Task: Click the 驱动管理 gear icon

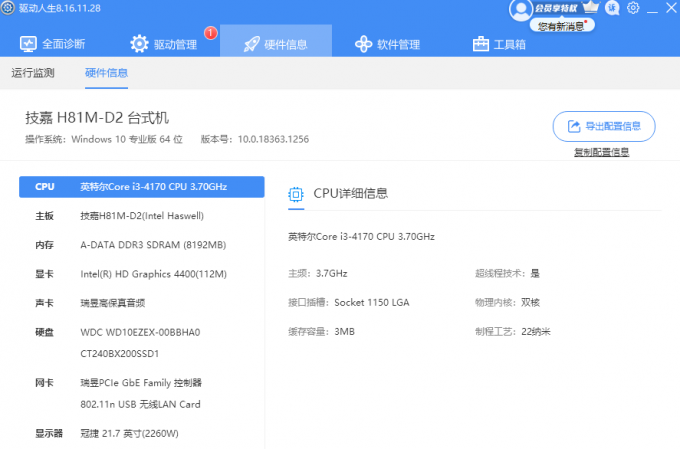Action: pyautogui.click(x=139, y=44)
